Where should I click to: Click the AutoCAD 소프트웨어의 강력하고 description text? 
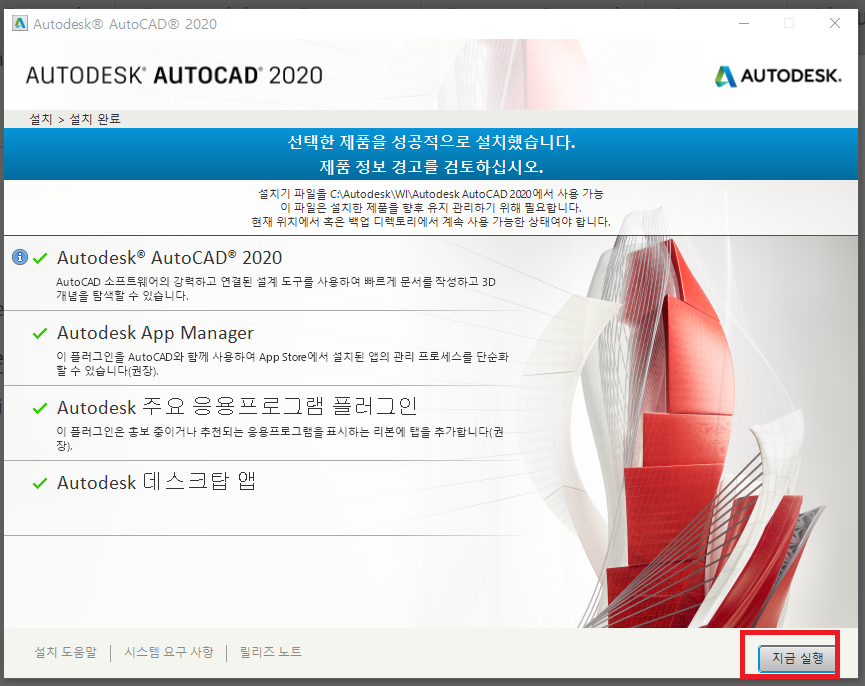coord(276,289)
